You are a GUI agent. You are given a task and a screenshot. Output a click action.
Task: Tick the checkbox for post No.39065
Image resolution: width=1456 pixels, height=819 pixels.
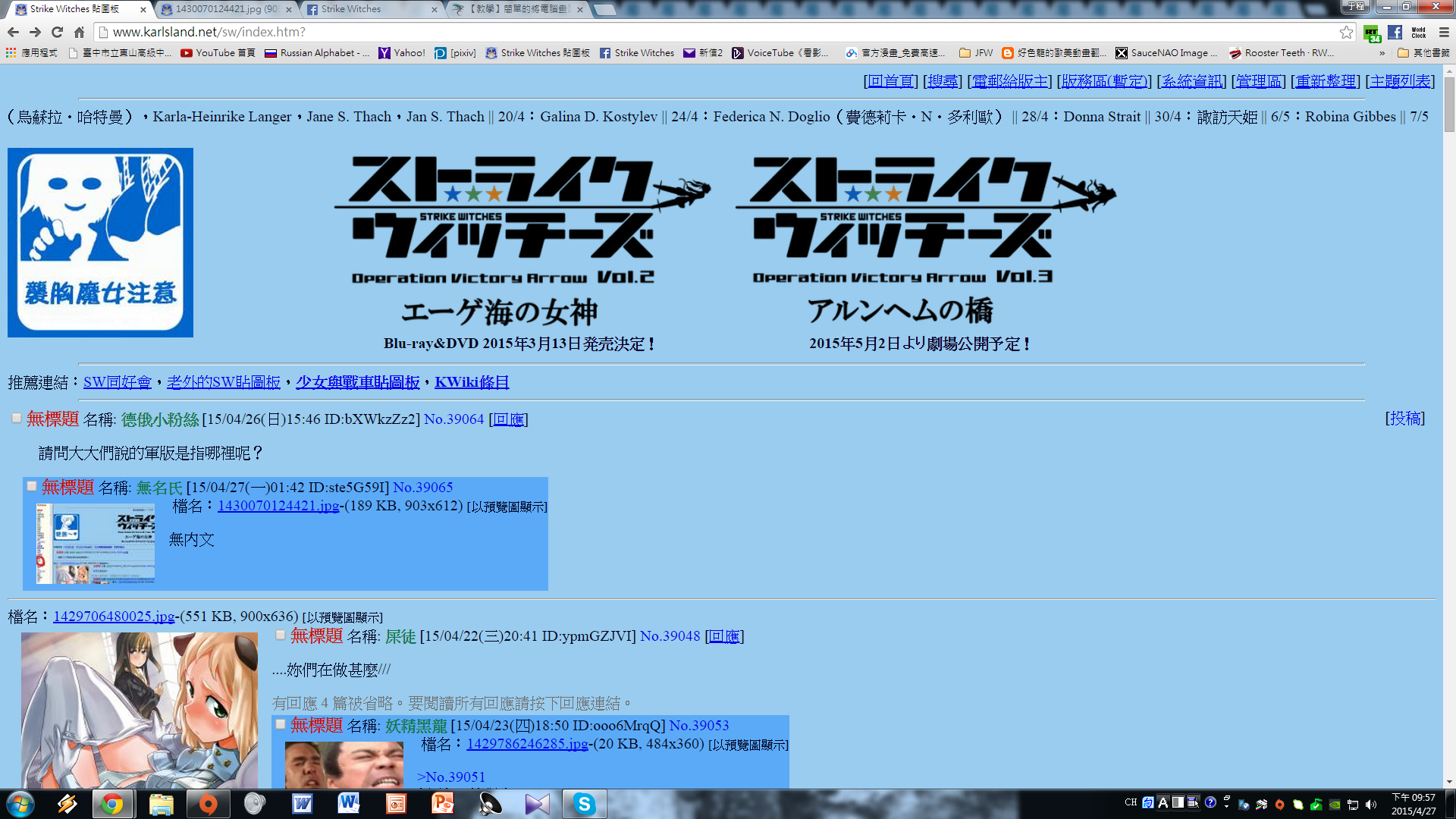click(32, 486)
